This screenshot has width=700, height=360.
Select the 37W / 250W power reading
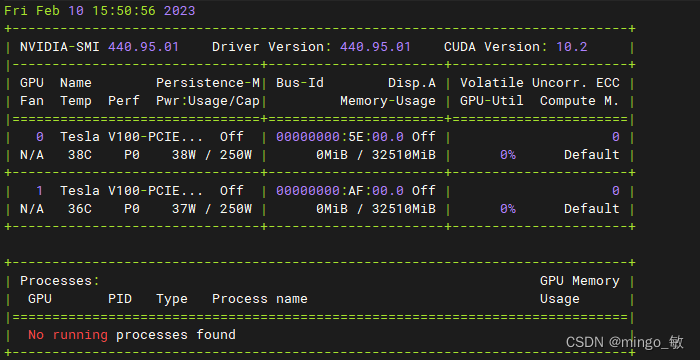(x=212, y=209)
